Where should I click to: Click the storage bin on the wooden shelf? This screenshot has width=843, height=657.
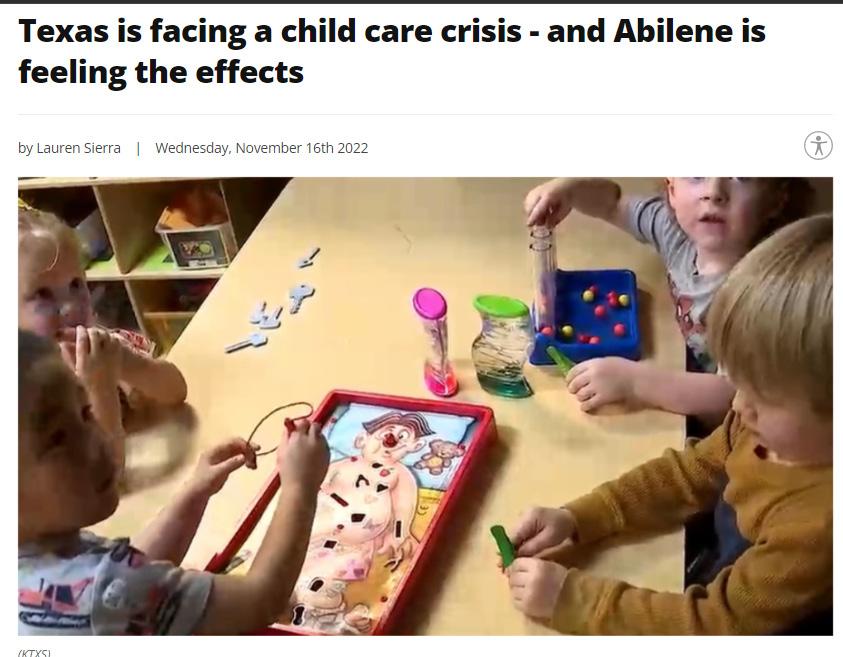(197, 239)
